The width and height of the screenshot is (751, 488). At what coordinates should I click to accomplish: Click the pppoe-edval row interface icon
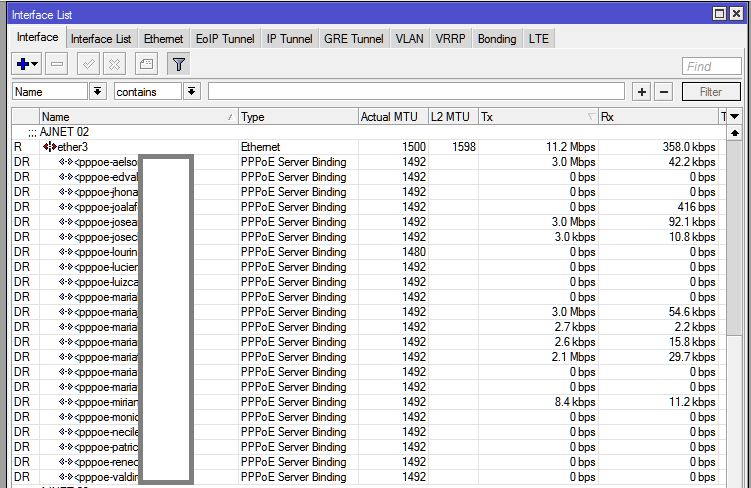point(66,177)
